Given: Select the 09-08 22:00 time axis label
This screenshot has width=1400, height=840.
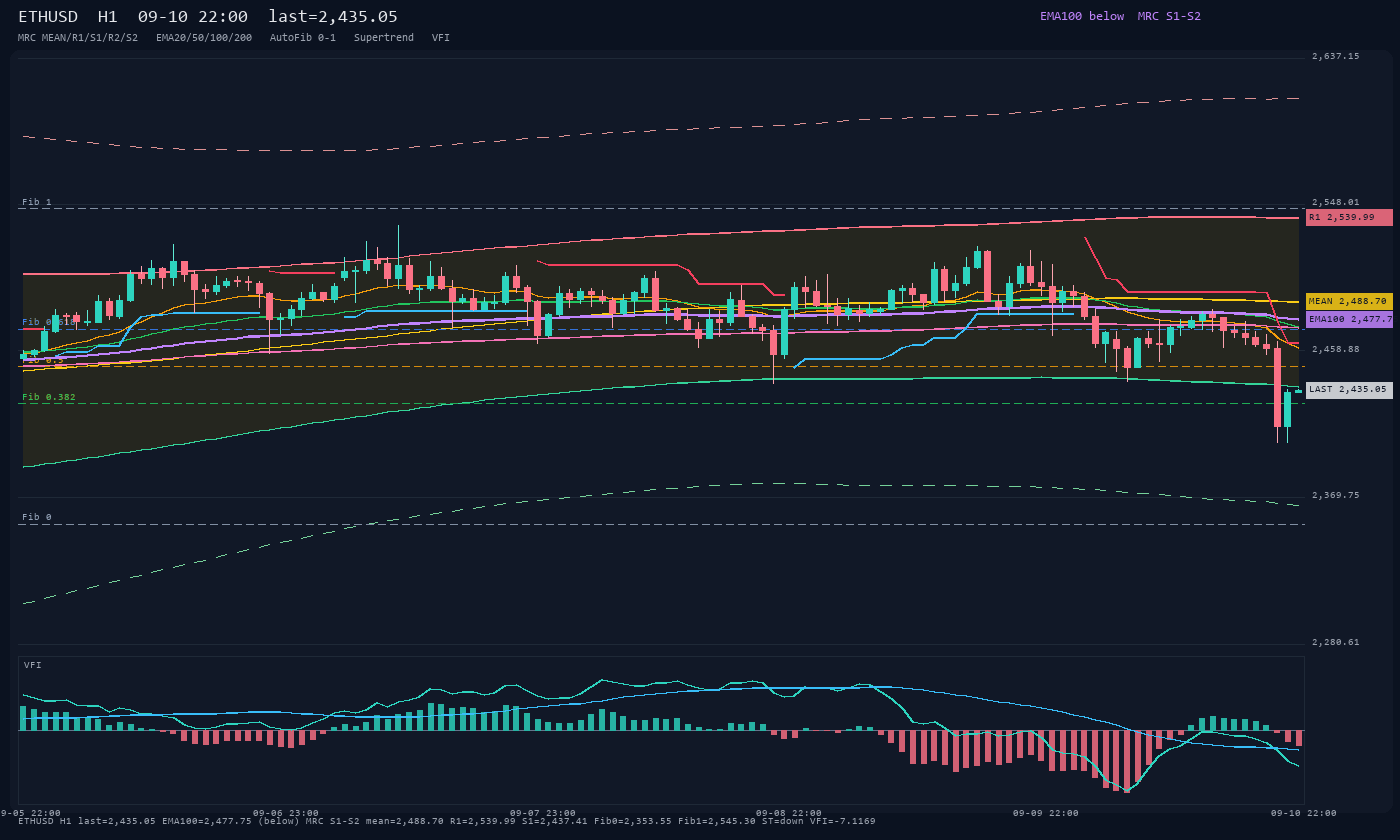Looking at the screenshot, I should click(789, 813).
